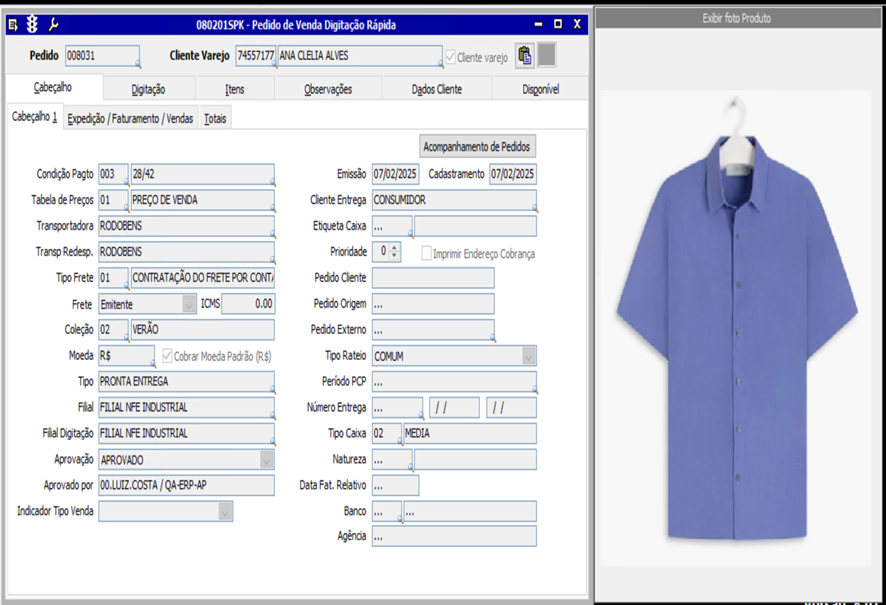Switch to the Dados Cliente tab
This screenshot has height=605, width=886.
pyautogui.click(x=437, y=89)
